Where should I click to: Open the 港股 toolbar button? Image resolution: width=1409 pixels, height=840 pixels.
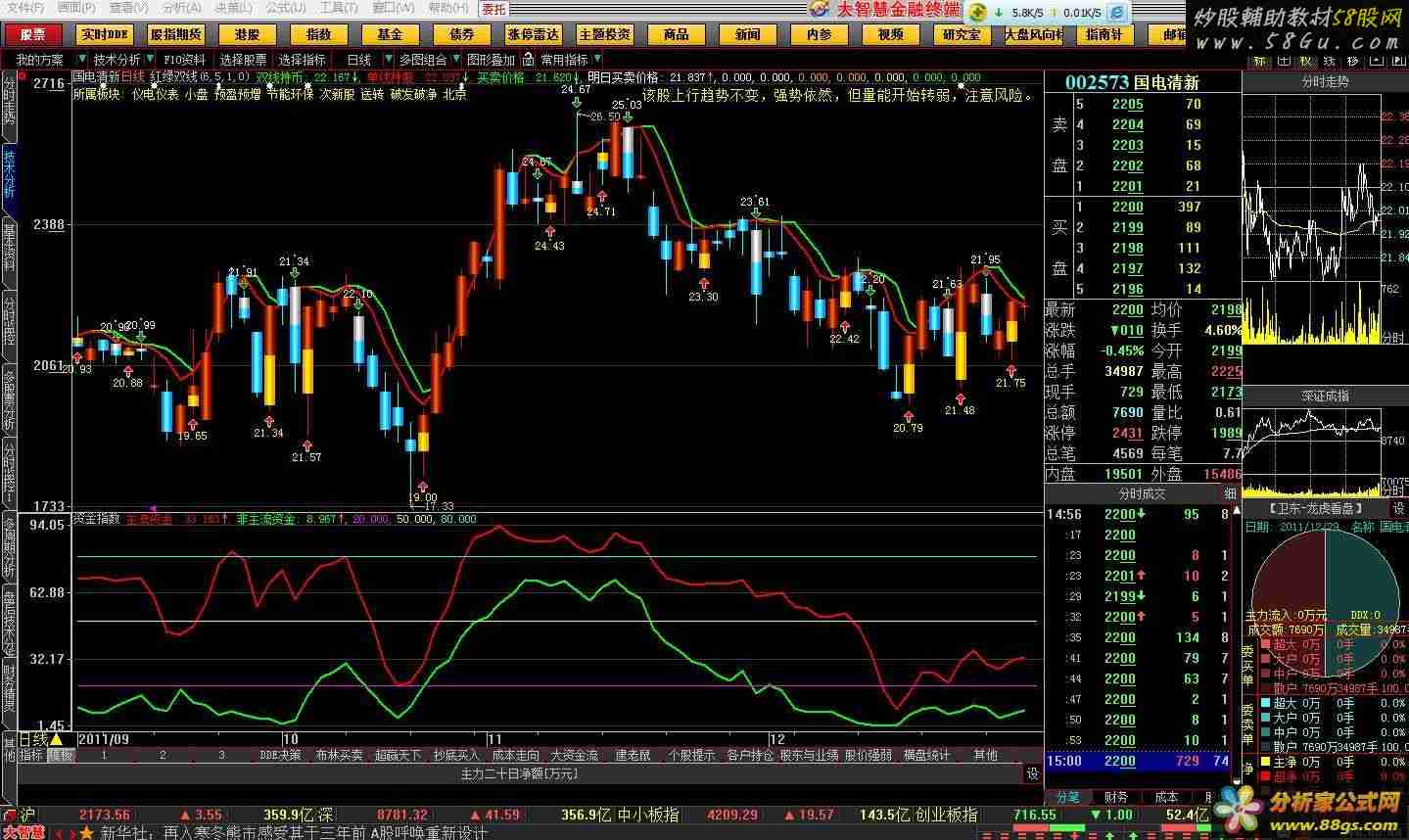[248, 34]
